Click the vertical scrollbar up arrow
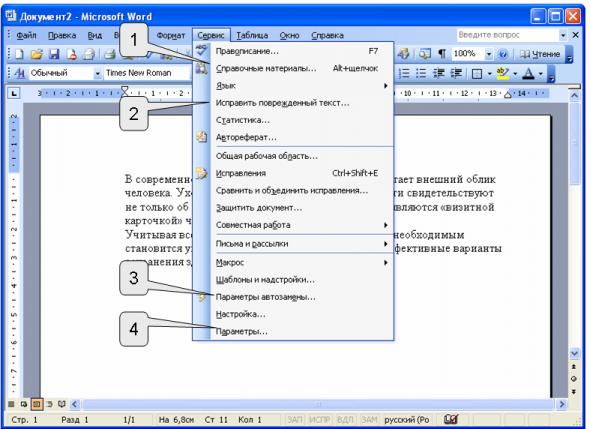 (x=574, y=96)
